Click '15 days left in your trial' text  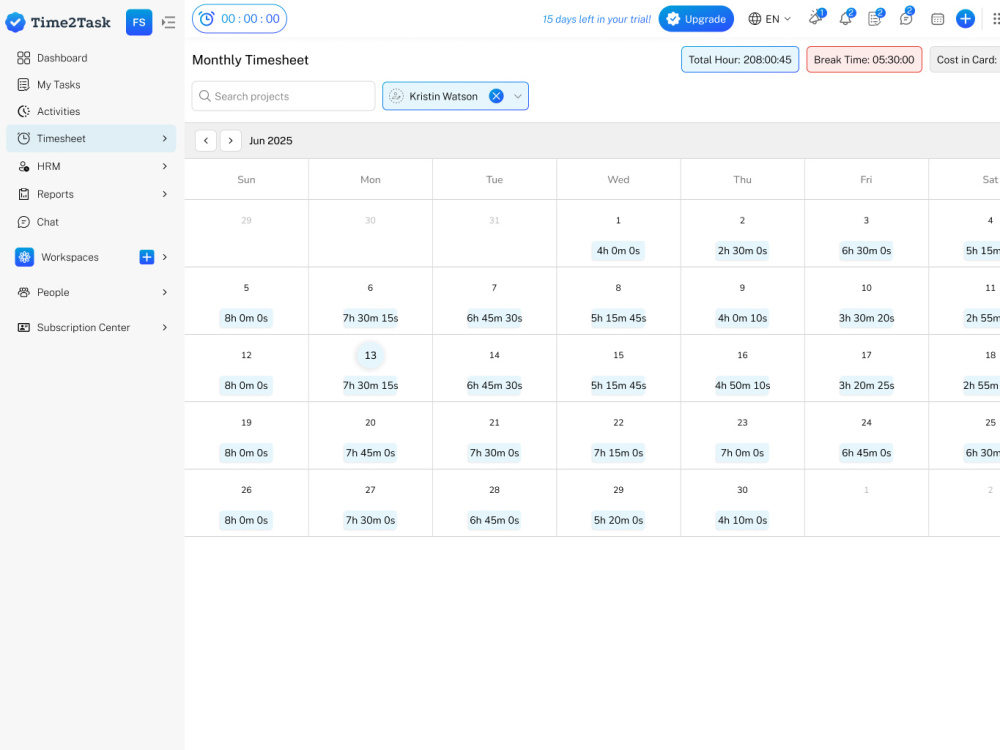(x=596, y=19)
